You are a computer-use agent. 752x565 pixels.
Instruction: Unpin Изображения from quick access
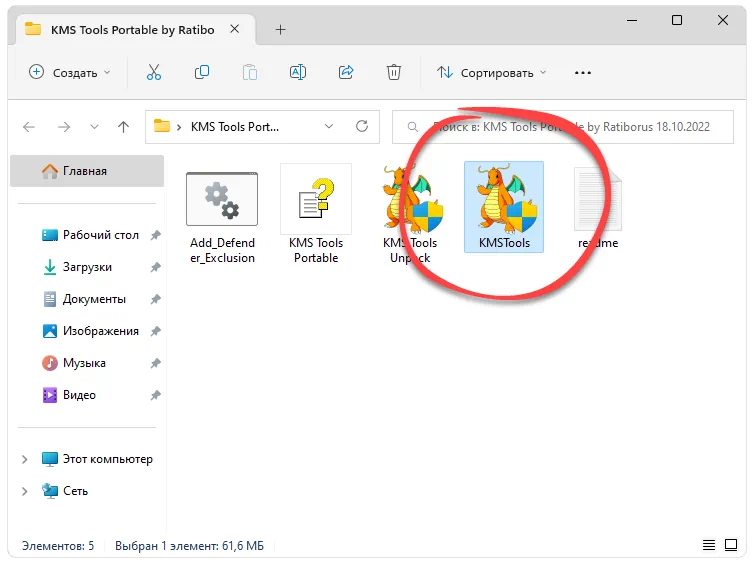click(155, 331)
